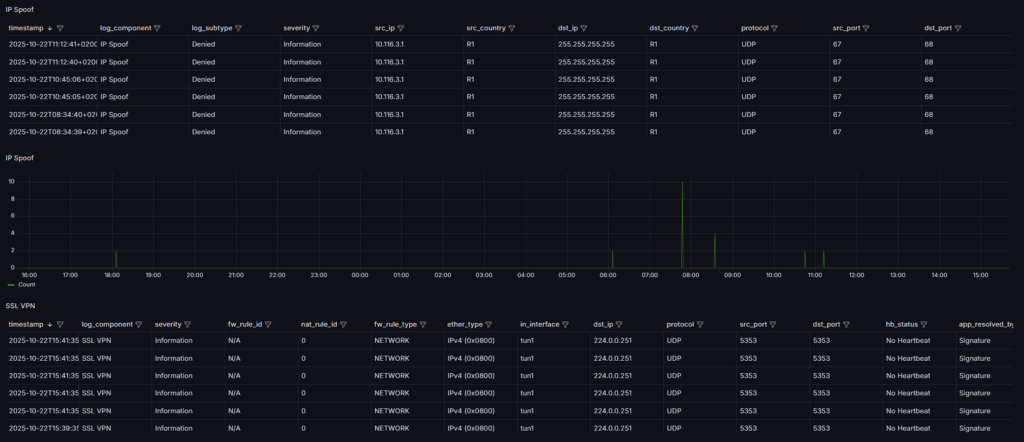Click the src_ip column filter icon
This screenshot has width=1024, height=442.
coord(405,28)
